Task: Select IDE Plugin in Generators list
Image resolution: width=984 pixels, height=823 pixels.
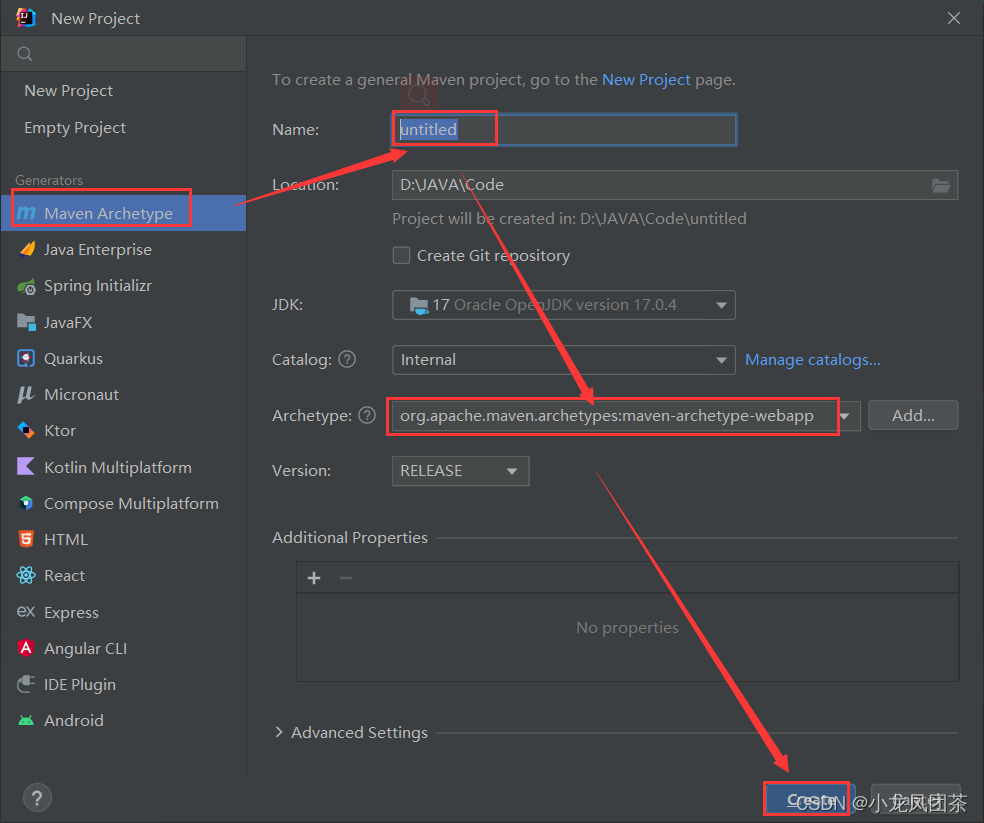Action: [124, 684]
